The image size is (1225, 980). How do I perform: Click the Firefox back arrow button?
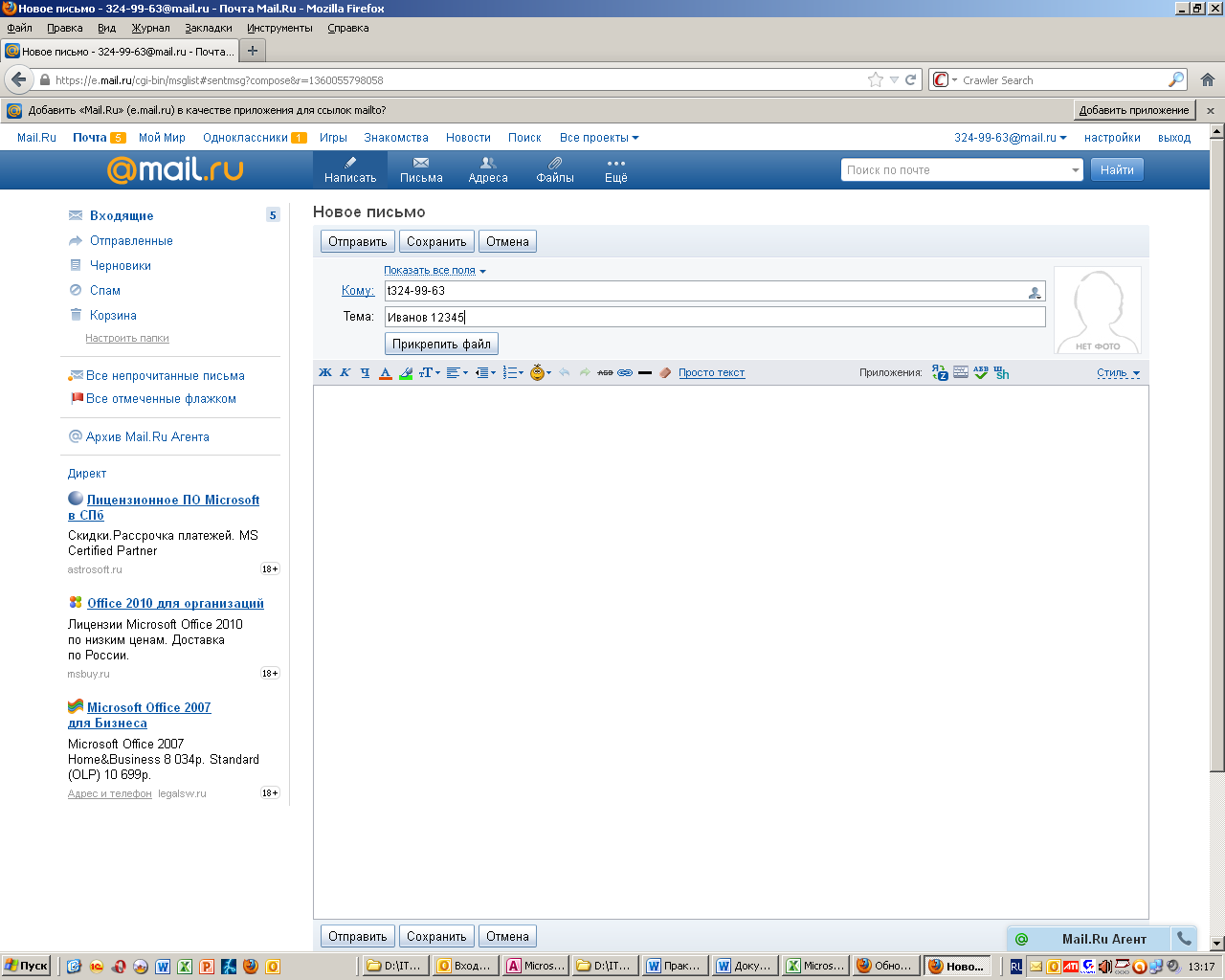coord(18,79)
